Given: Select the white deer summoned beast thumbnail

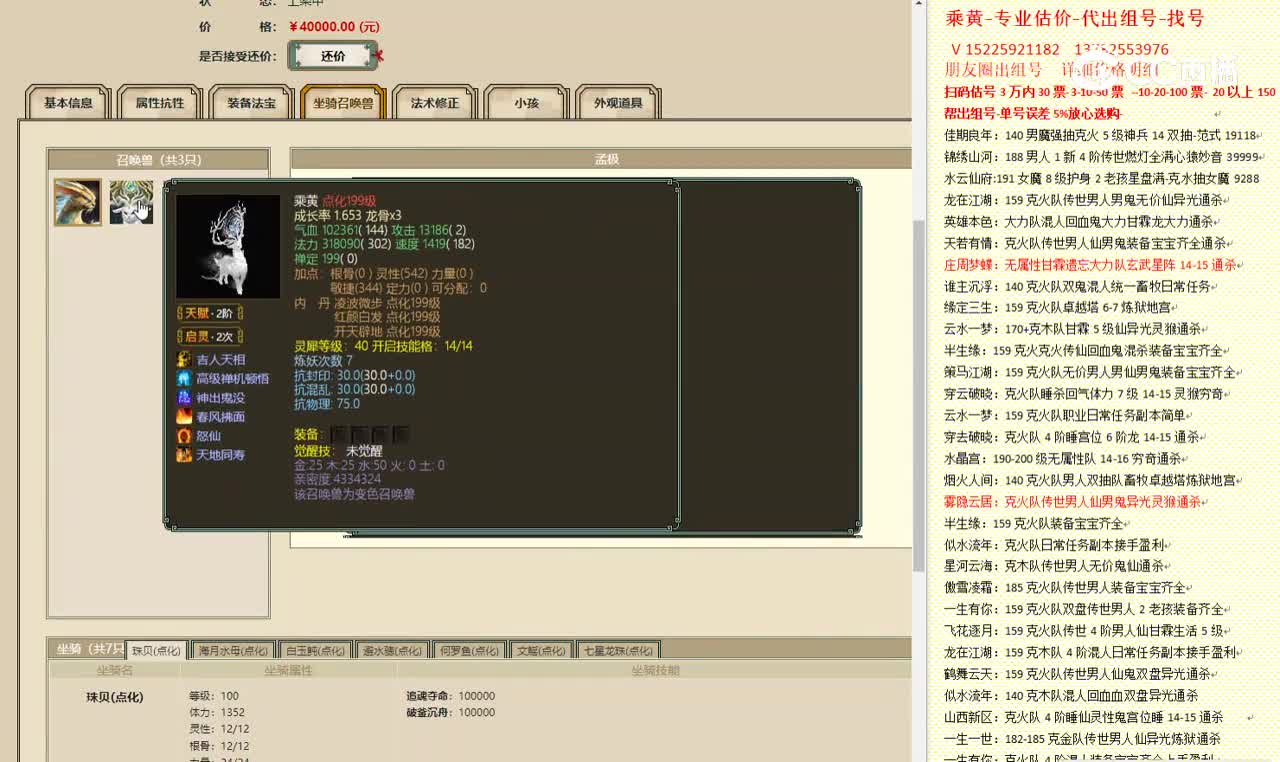Looking at the screenshot, I should [x=131, y=202].
